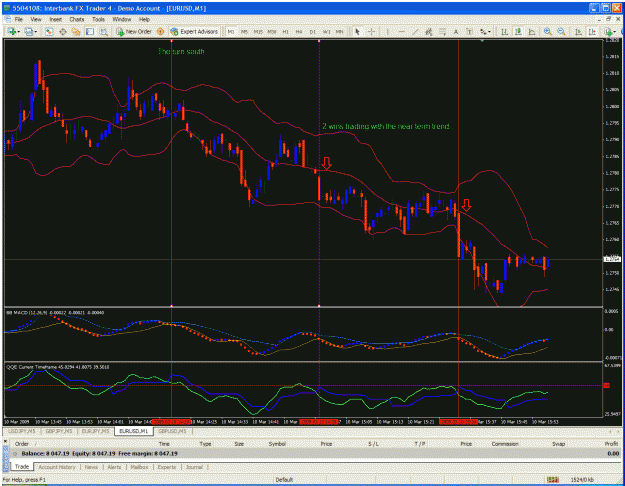Open the Tools menu
Viewport: 625px width, 486px height.
[98, 19]
